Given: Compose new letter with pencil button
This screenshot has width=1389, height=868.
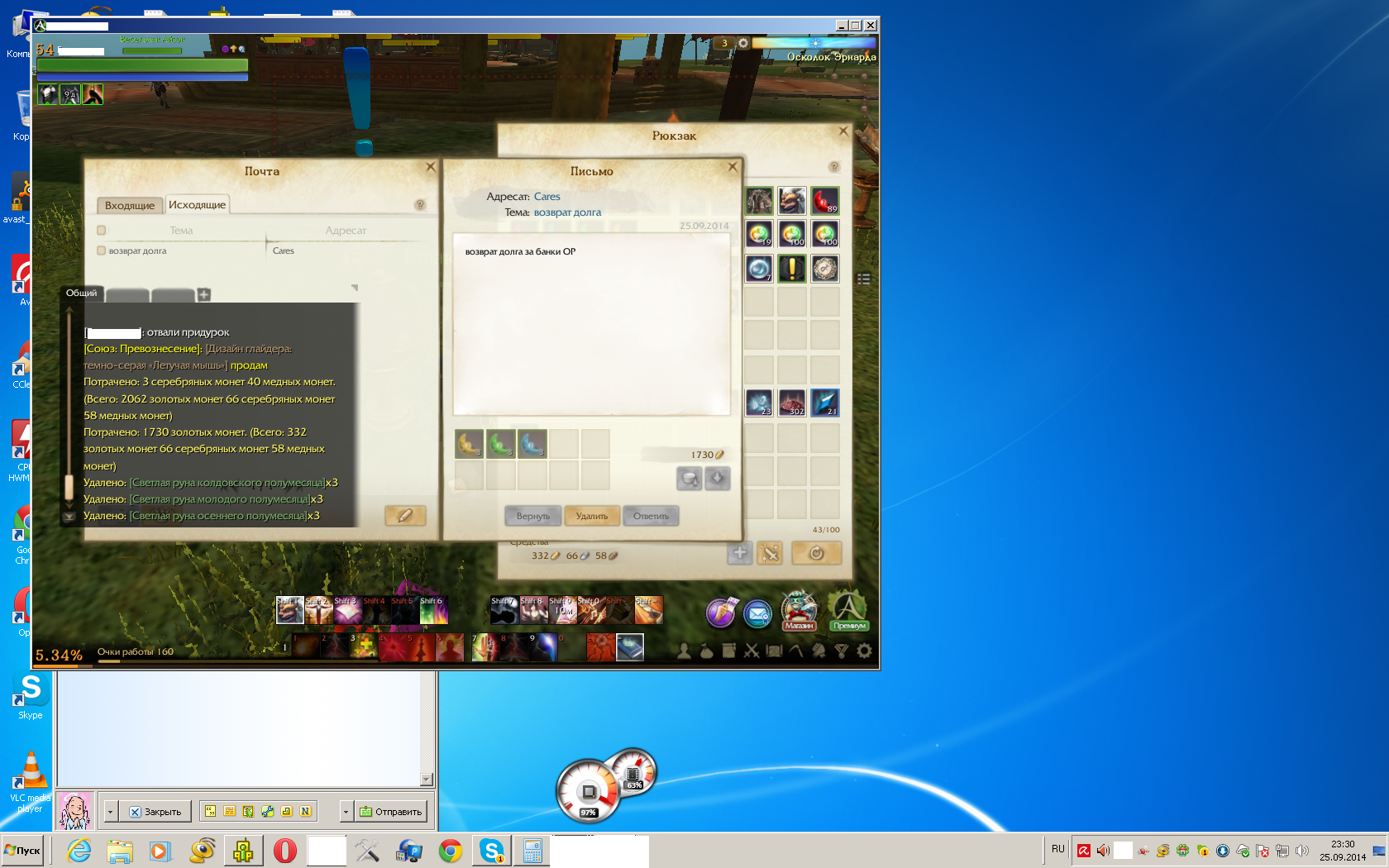Looking at the screenshot, I should [x=405, y=515].
